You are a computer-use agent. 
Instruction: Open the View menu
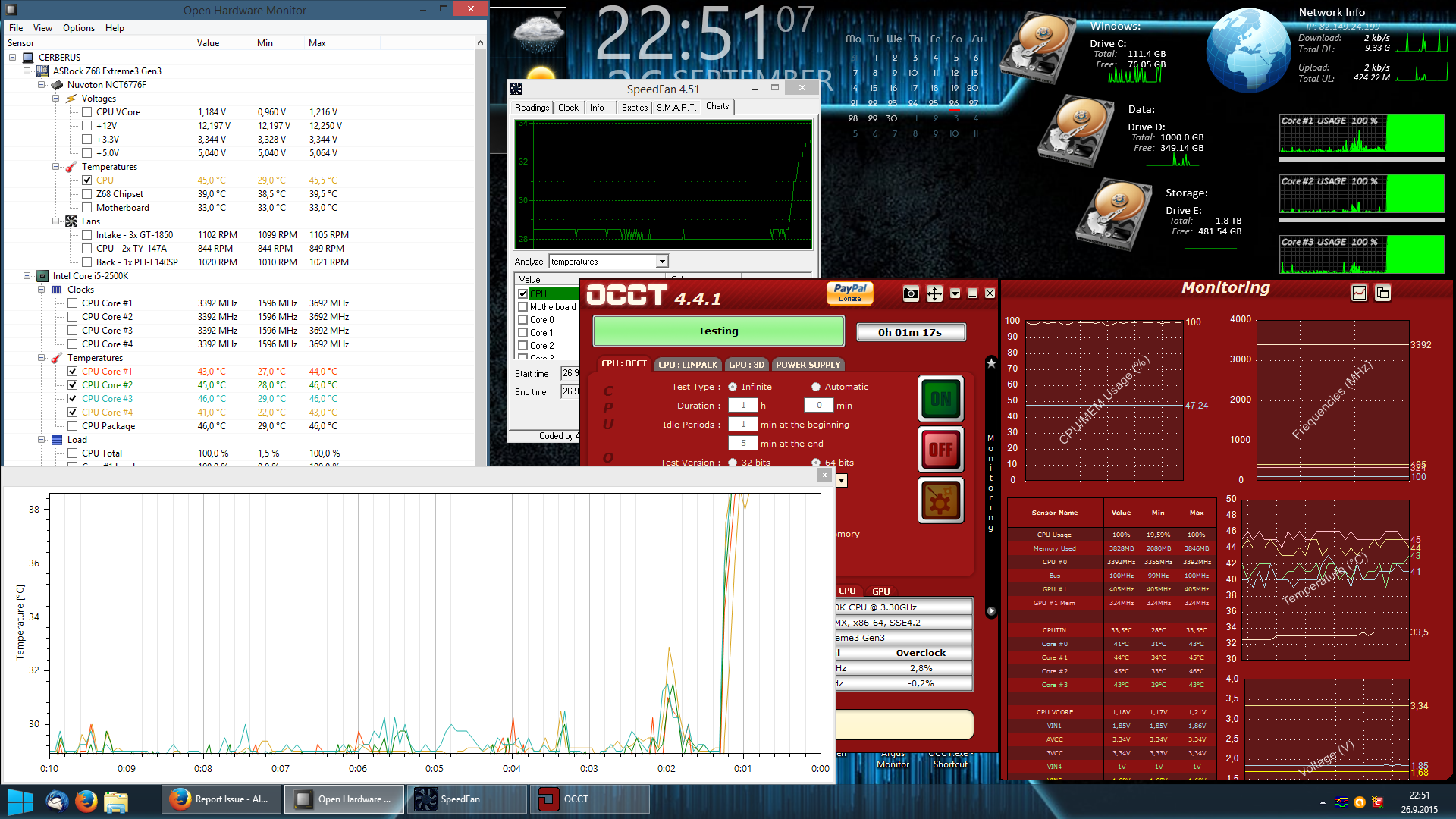[42, 28]
